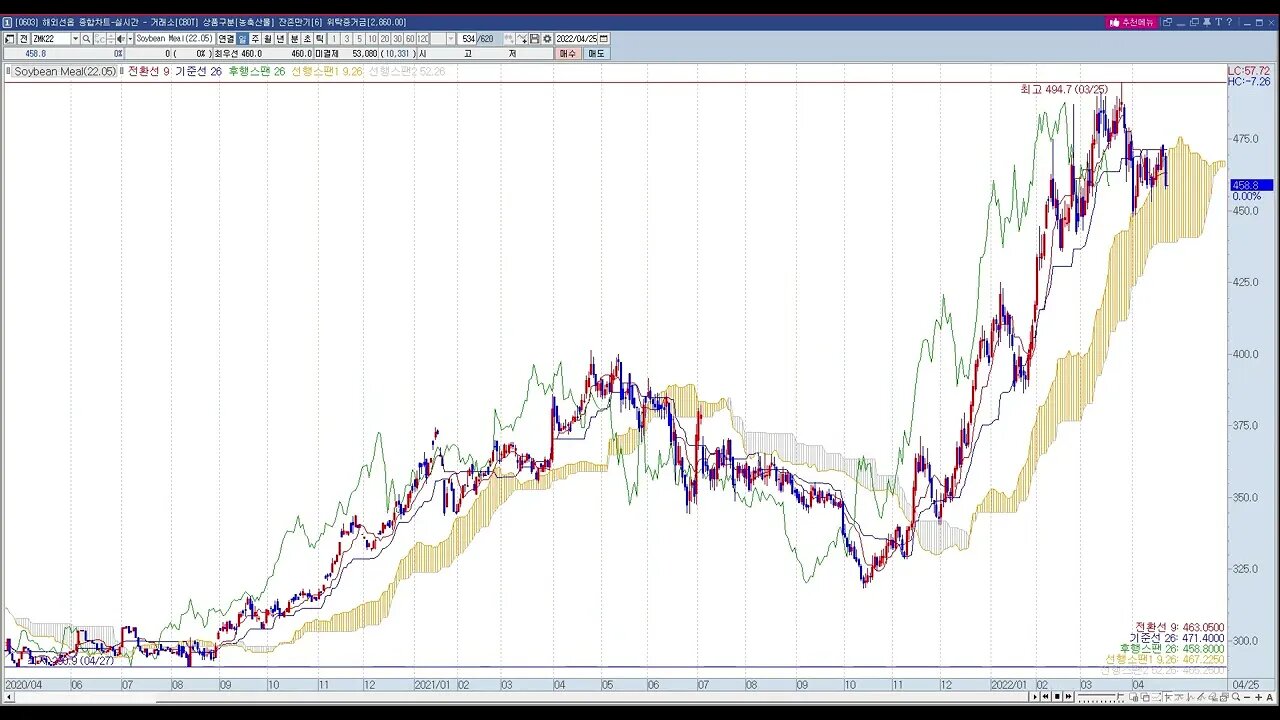The height and width of the screenshot is (720, 1280).
Task: Select the 년 (yearly) period button
Action: (280, 39)
